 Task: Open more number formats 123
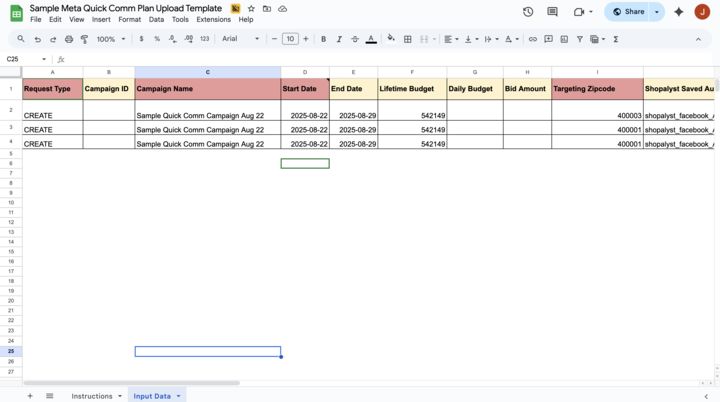click(204, 39)
